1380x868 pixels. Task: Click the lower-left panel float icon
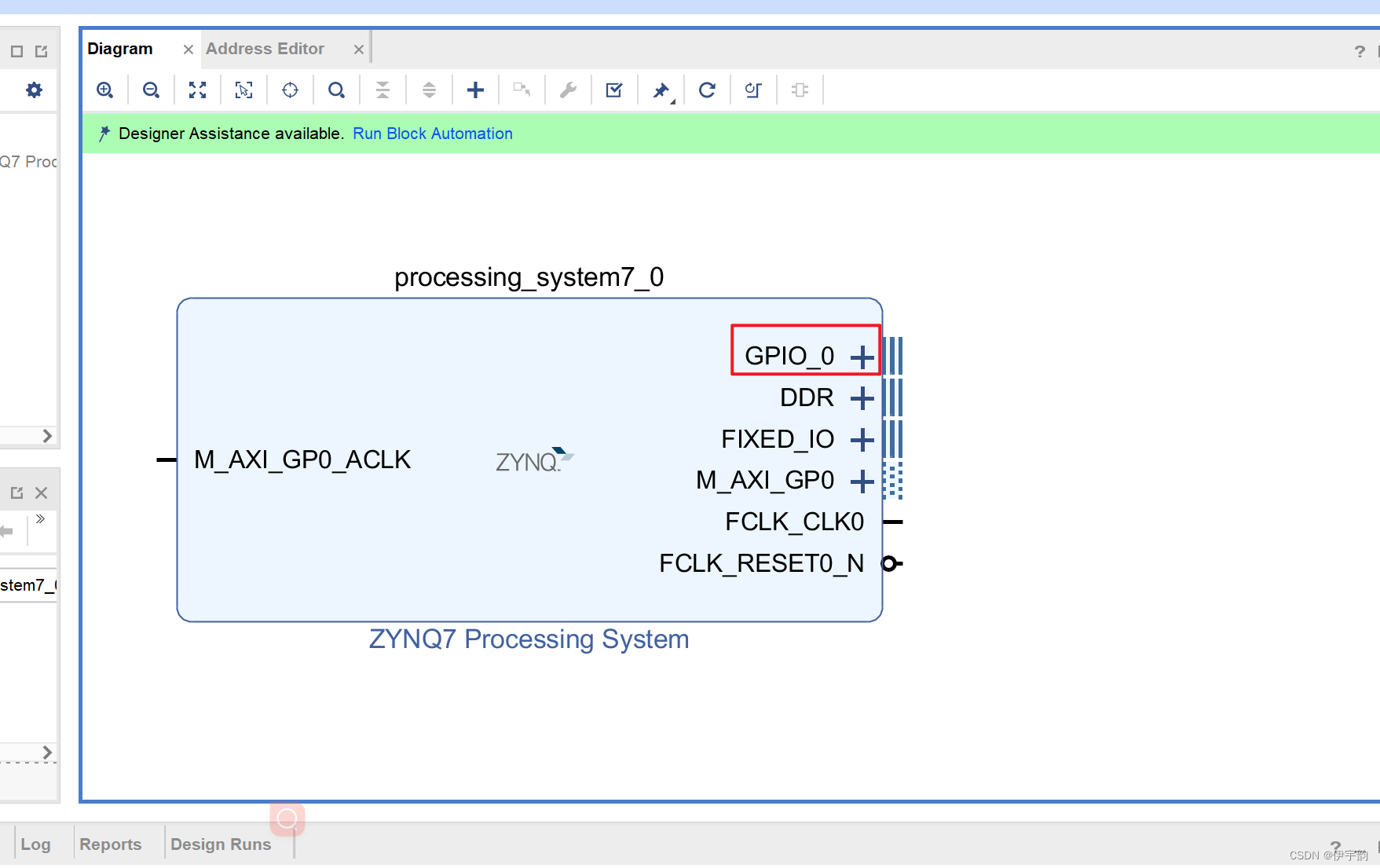pyautogui.click(x=16, y=493)
